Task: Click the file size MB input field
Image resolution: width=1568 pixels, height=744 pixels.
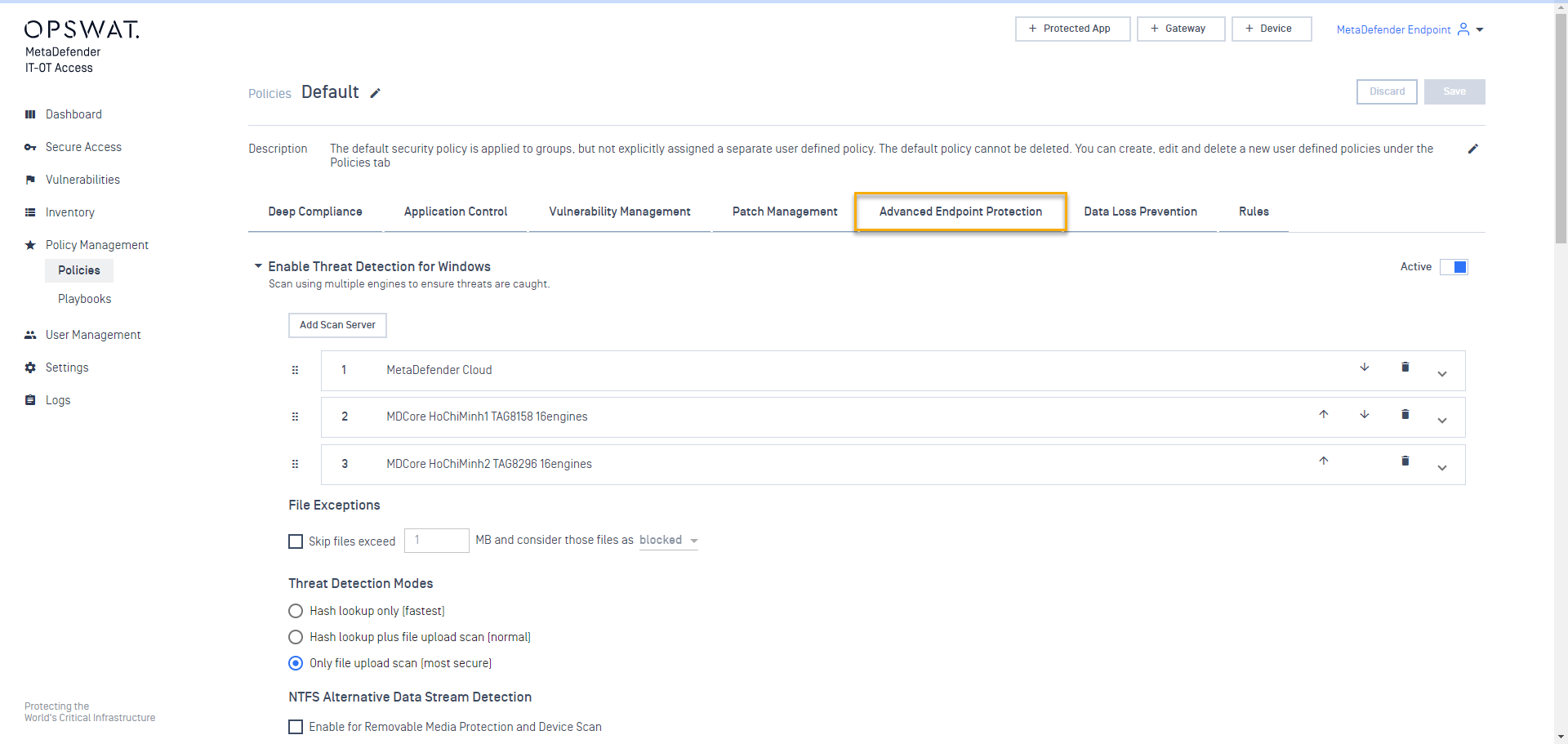Action: point(437,541)
